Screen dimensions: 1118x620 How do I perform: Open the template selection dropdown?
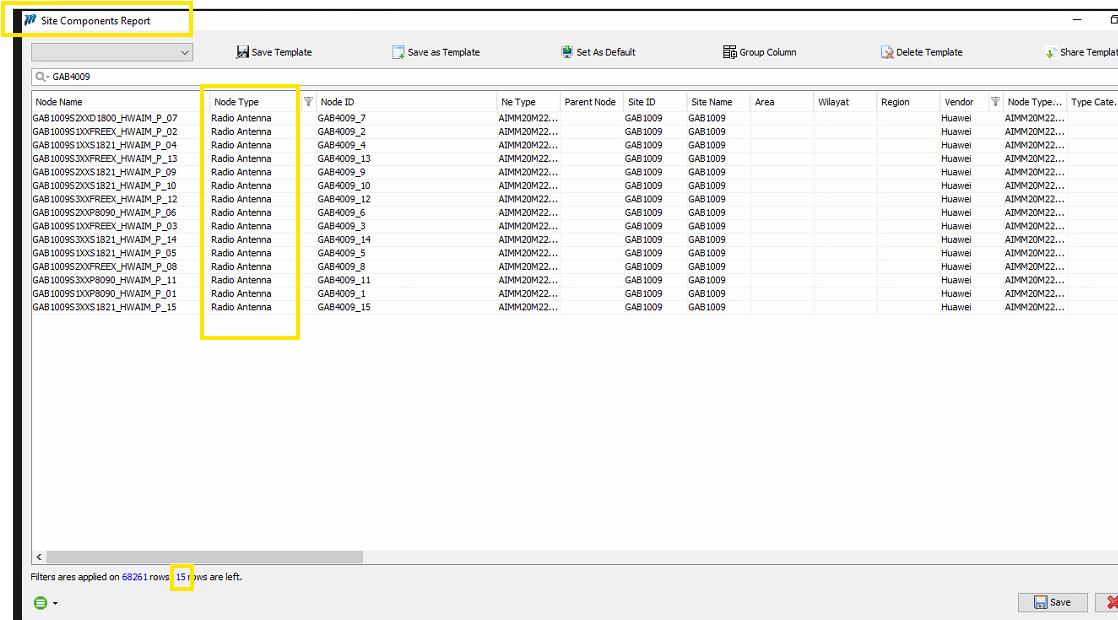tap(184, 53)
